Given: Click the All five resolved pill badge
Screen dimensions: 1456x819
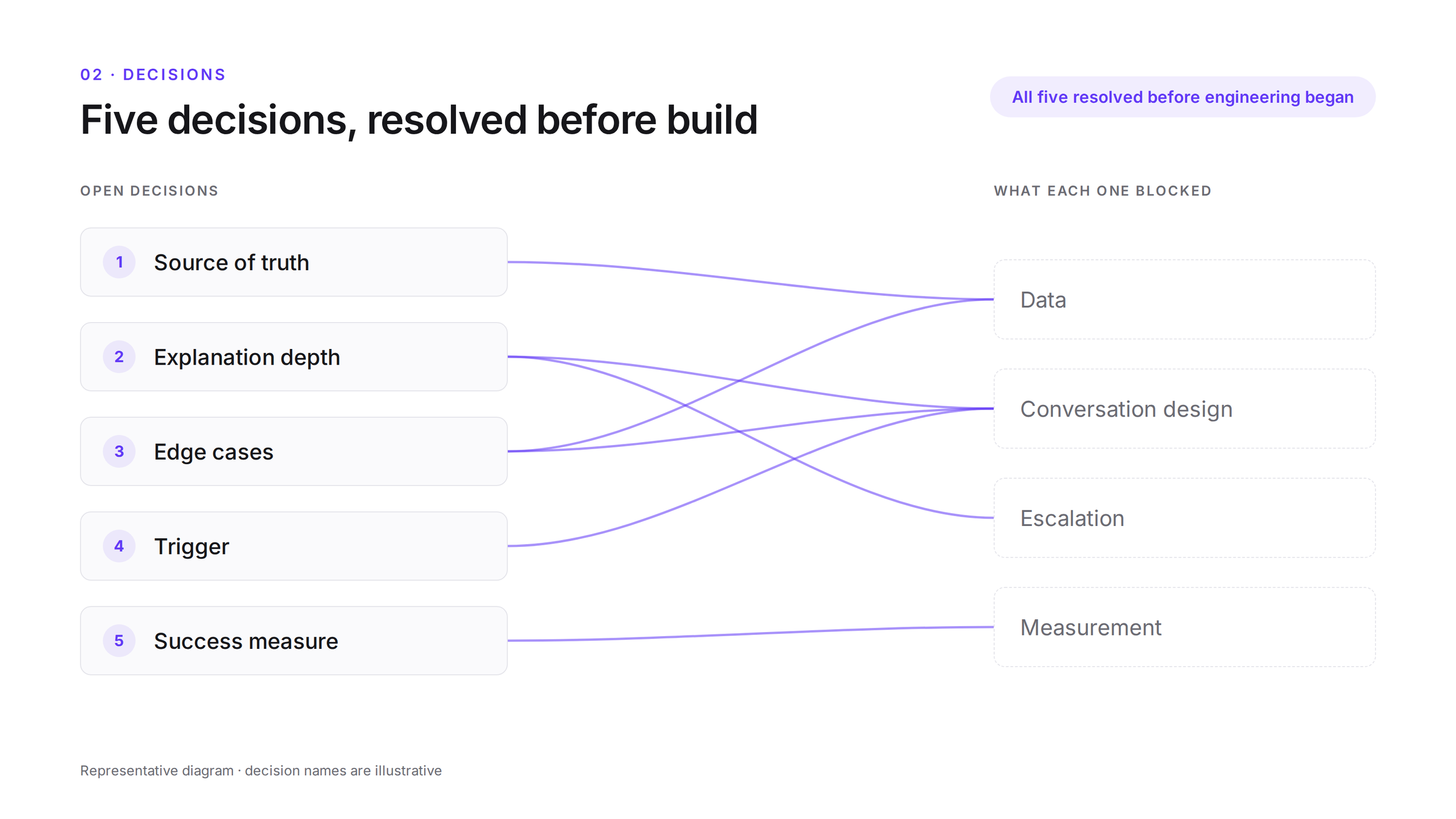Looking at the screenshot, I should coord(1183,97).
